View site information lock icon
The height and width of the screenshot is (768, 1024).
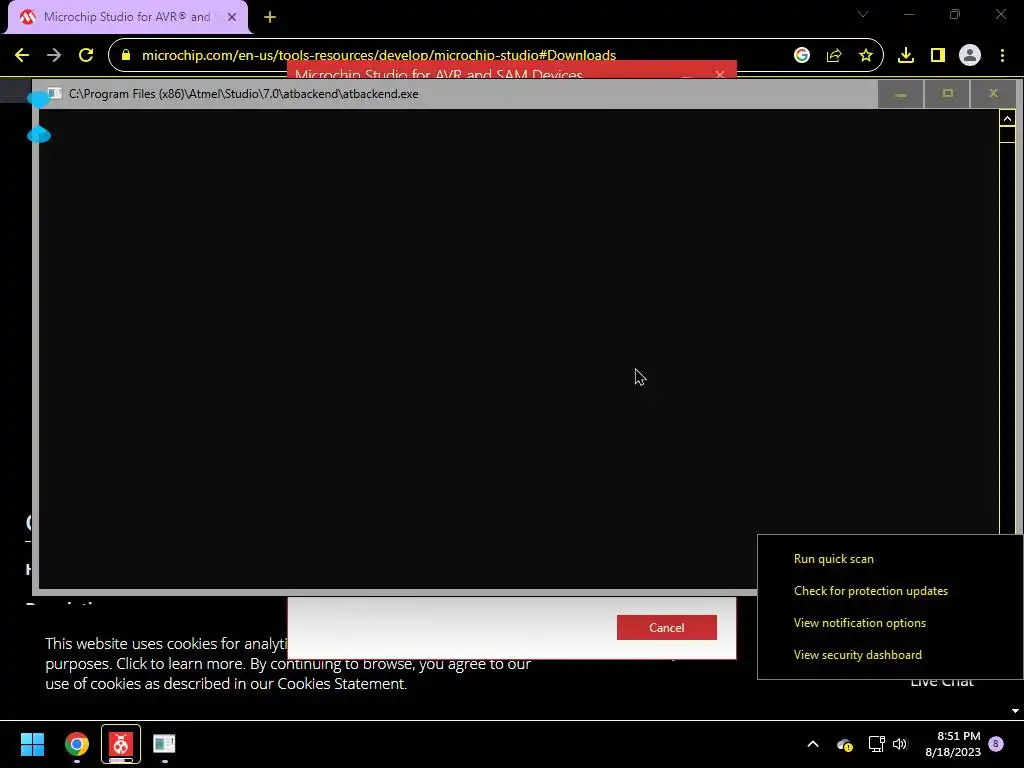pyautogui.click(x=126, y=56)
